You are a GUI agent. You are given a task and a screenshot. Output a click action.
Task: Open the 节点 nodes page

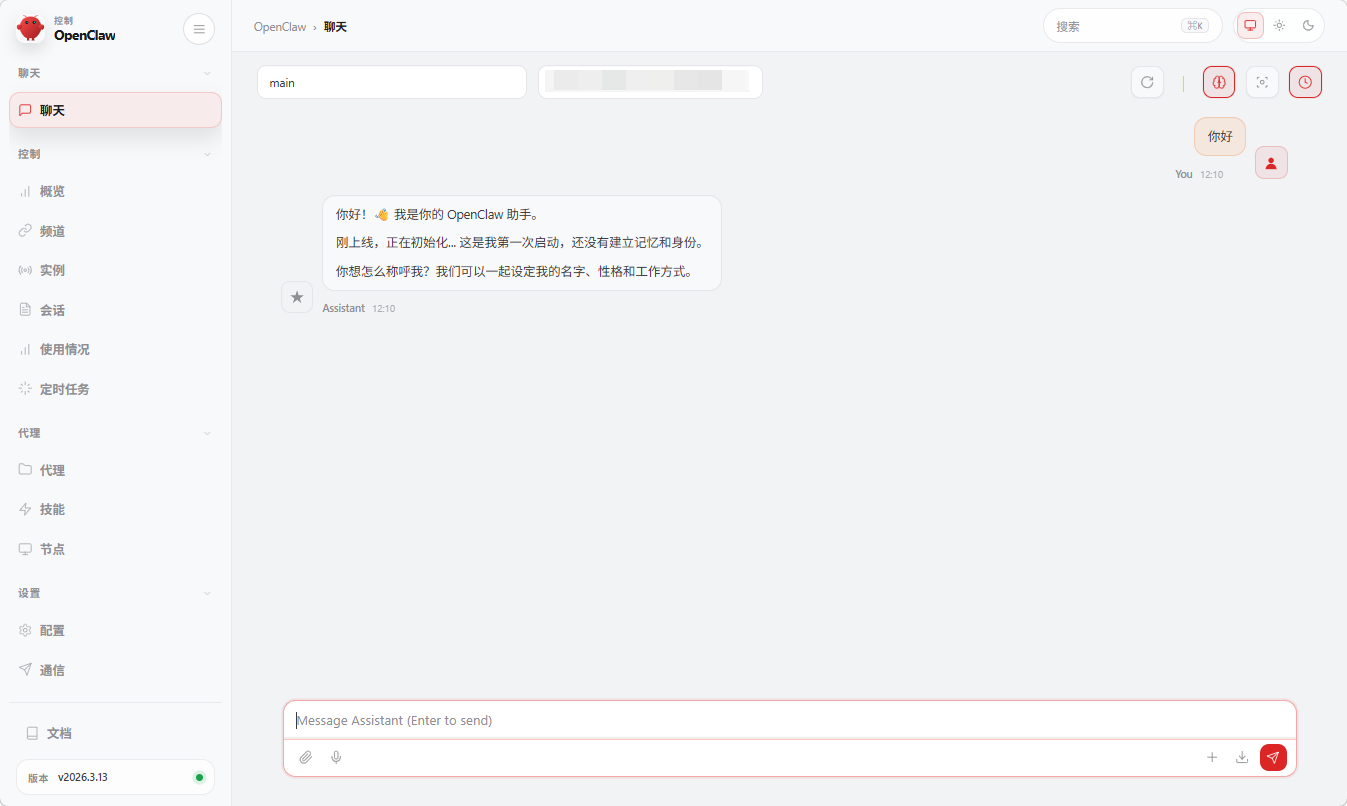(x=115, y=549)
